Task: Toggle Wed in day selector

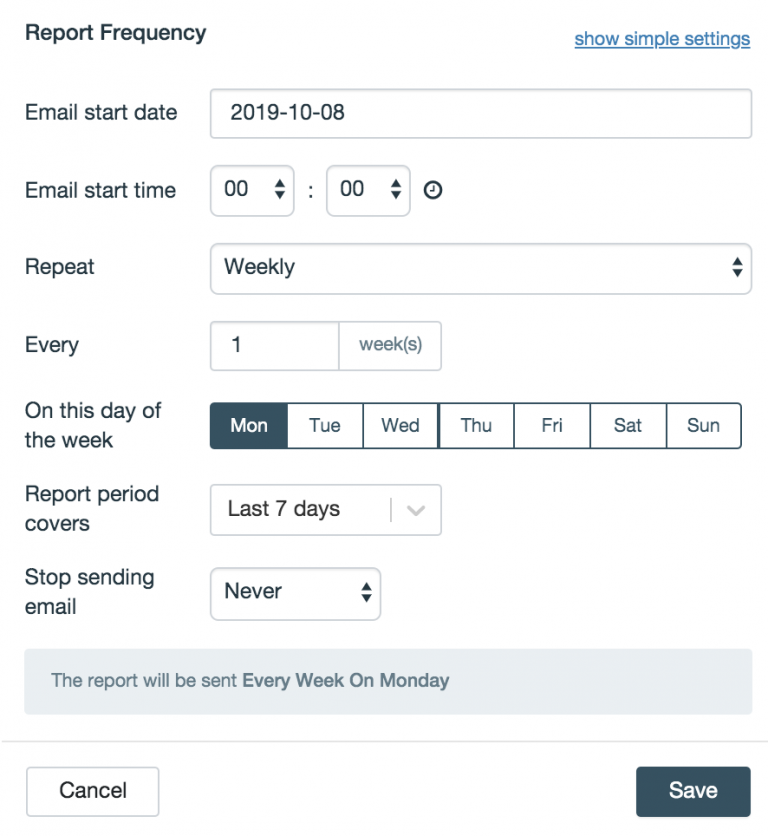Action: pos(400,426)
